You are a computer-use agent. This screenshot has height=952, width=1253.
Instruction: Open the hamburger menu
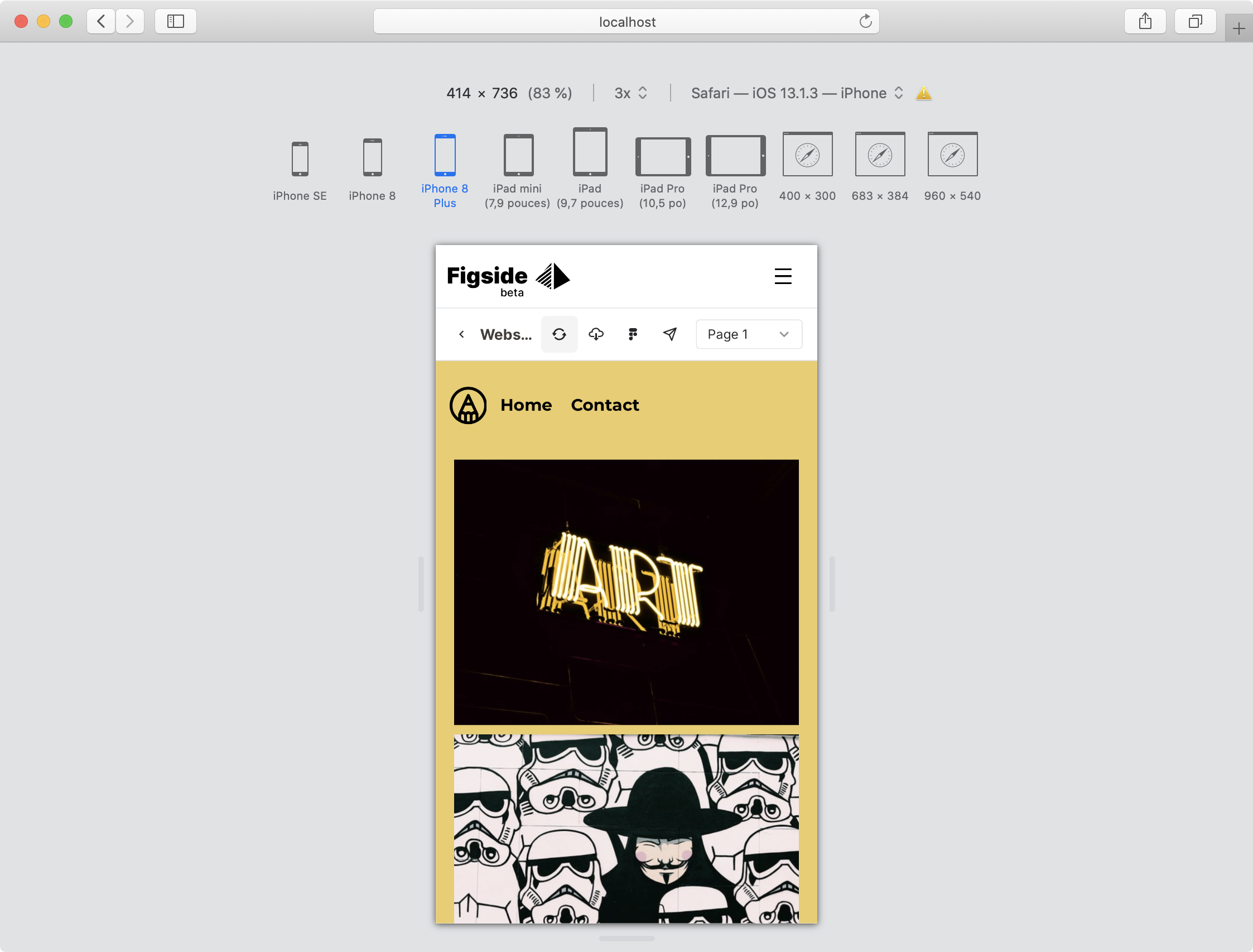[x=783, y=276]
